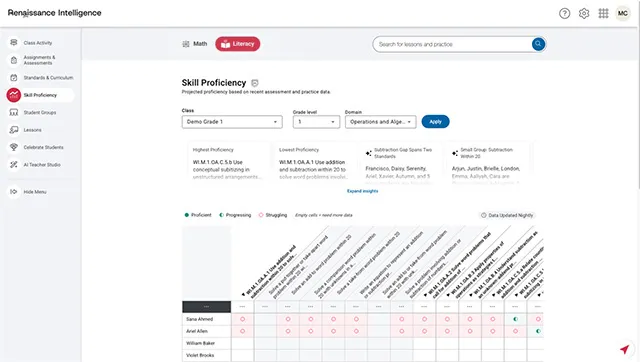Click the Renaissance Intelligence logo
This screenshot has height=362, width=640.
[54, 13]
